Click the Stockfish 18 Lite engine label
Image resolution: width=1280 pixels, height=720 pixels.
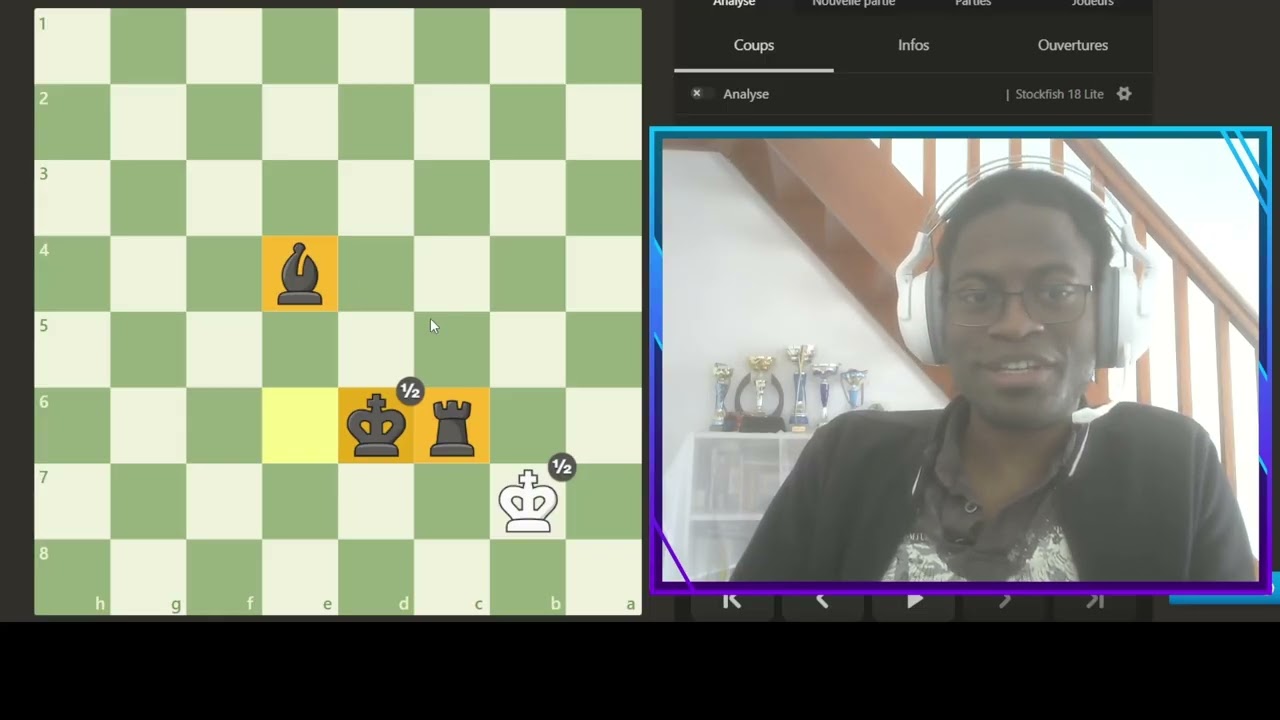[1059, 94]
